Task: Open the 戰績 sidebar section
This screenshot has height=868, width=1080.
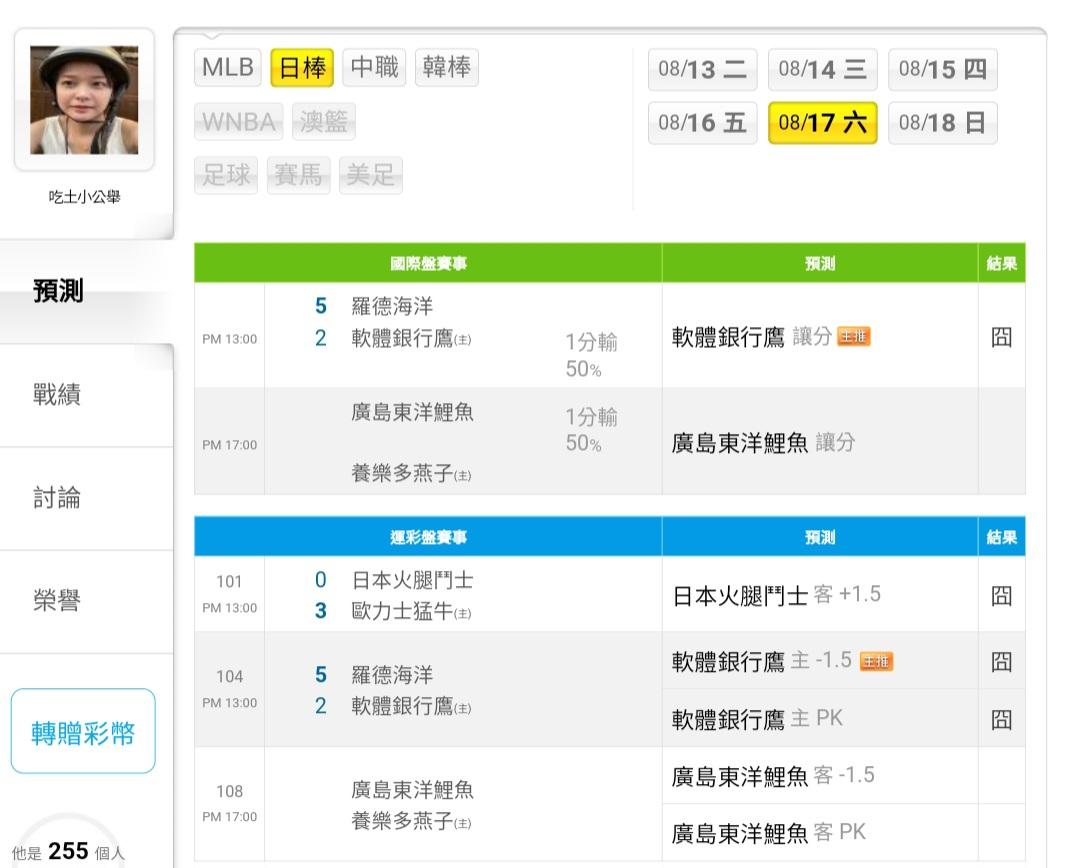Action: (86, 395)
